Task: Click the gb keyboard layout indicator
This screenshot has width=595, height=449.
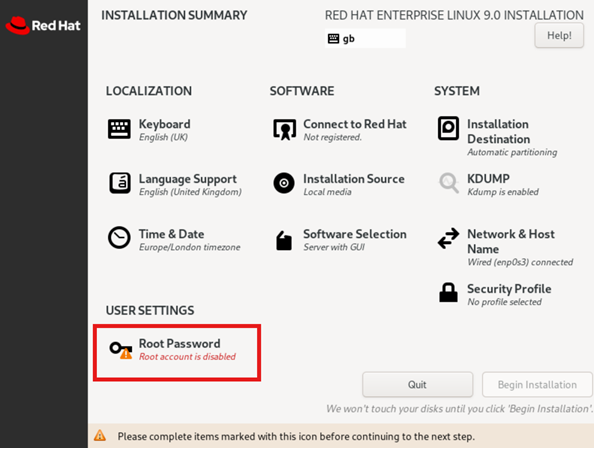Action: (x=365, y=38)
